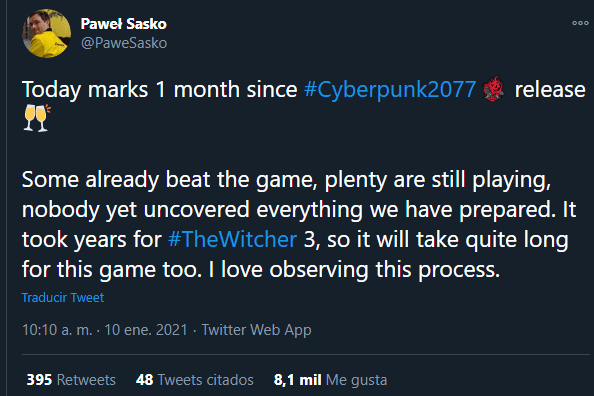
Task: Open the Paweł Sasko display name
Action: [123, 24]
